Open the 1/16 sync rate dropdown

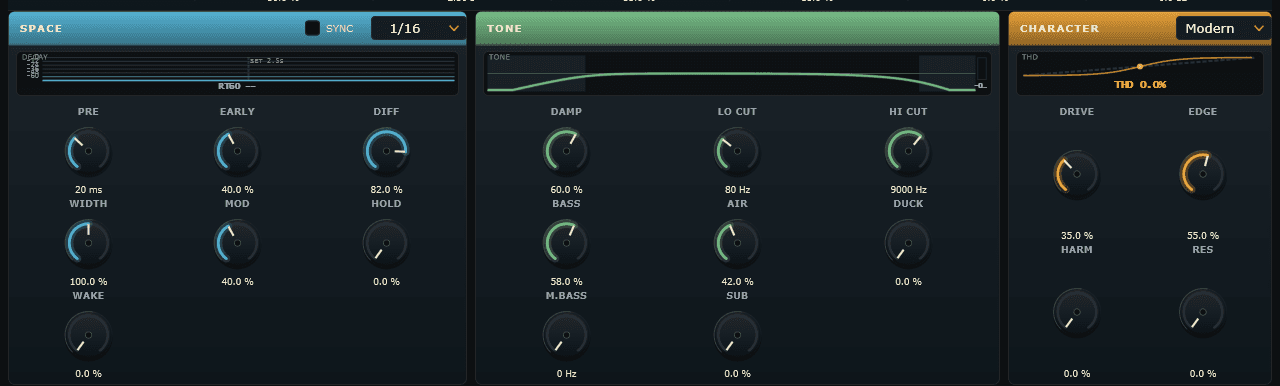[x=418, y=28]
